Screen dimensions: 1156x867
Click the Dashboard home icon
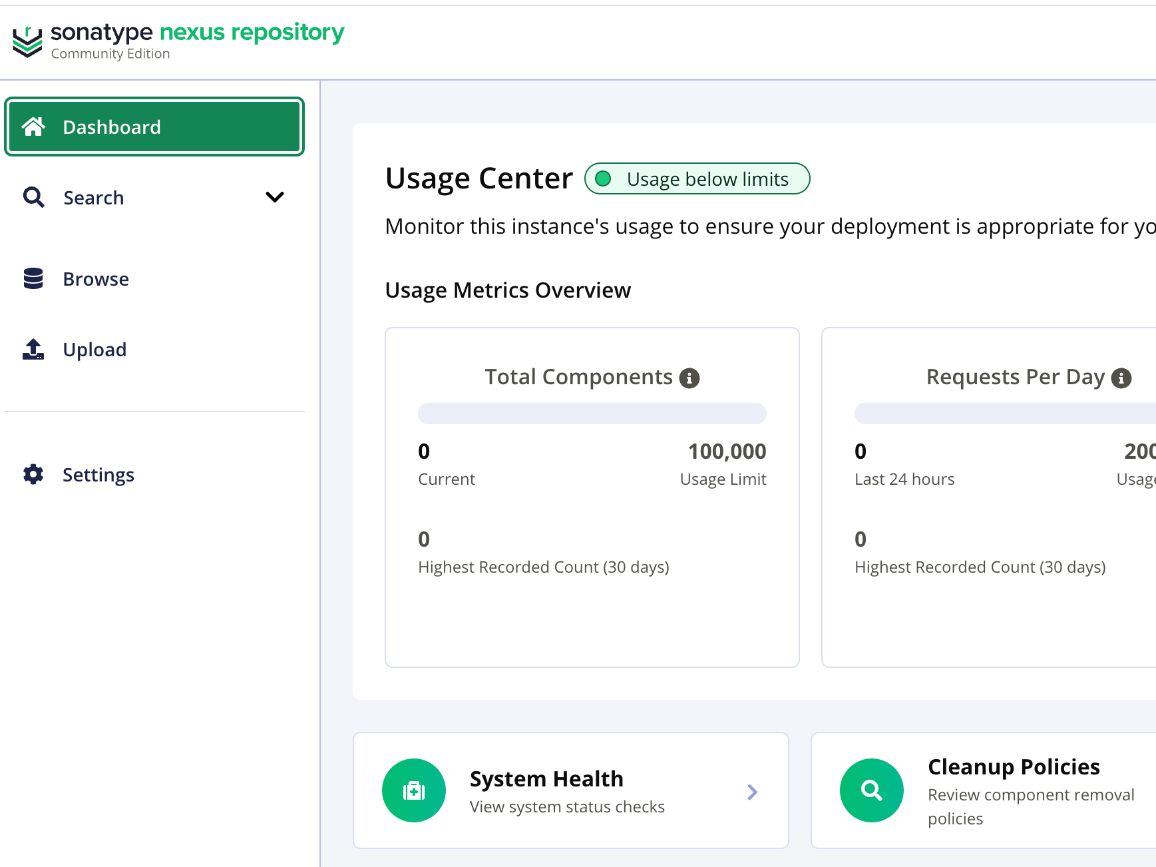[x=34, y=127]
